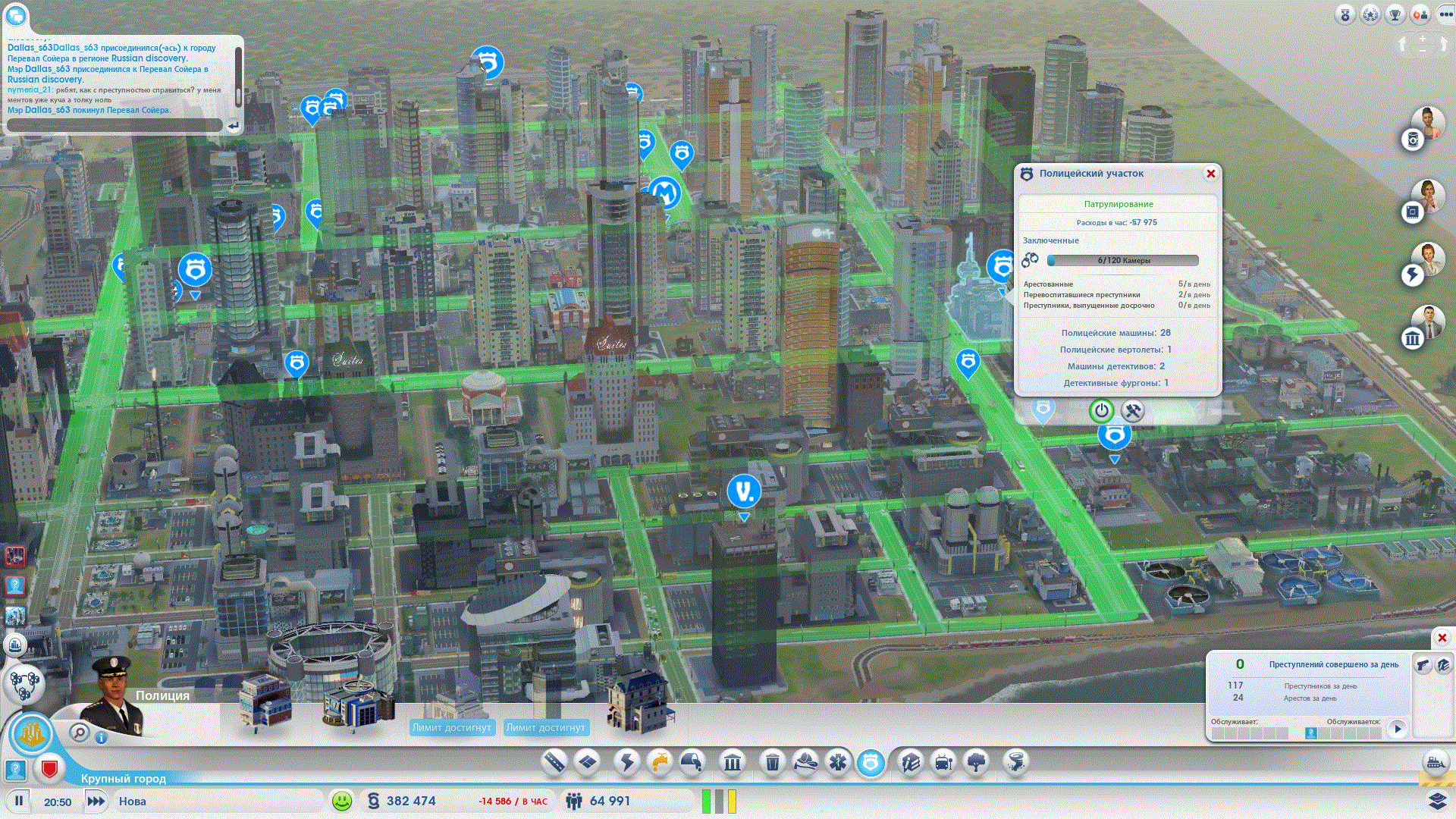The height and width of the screenshot is (819, 1456).
Task: Send the chat message with enter arrow
Action: click(233, 126)
